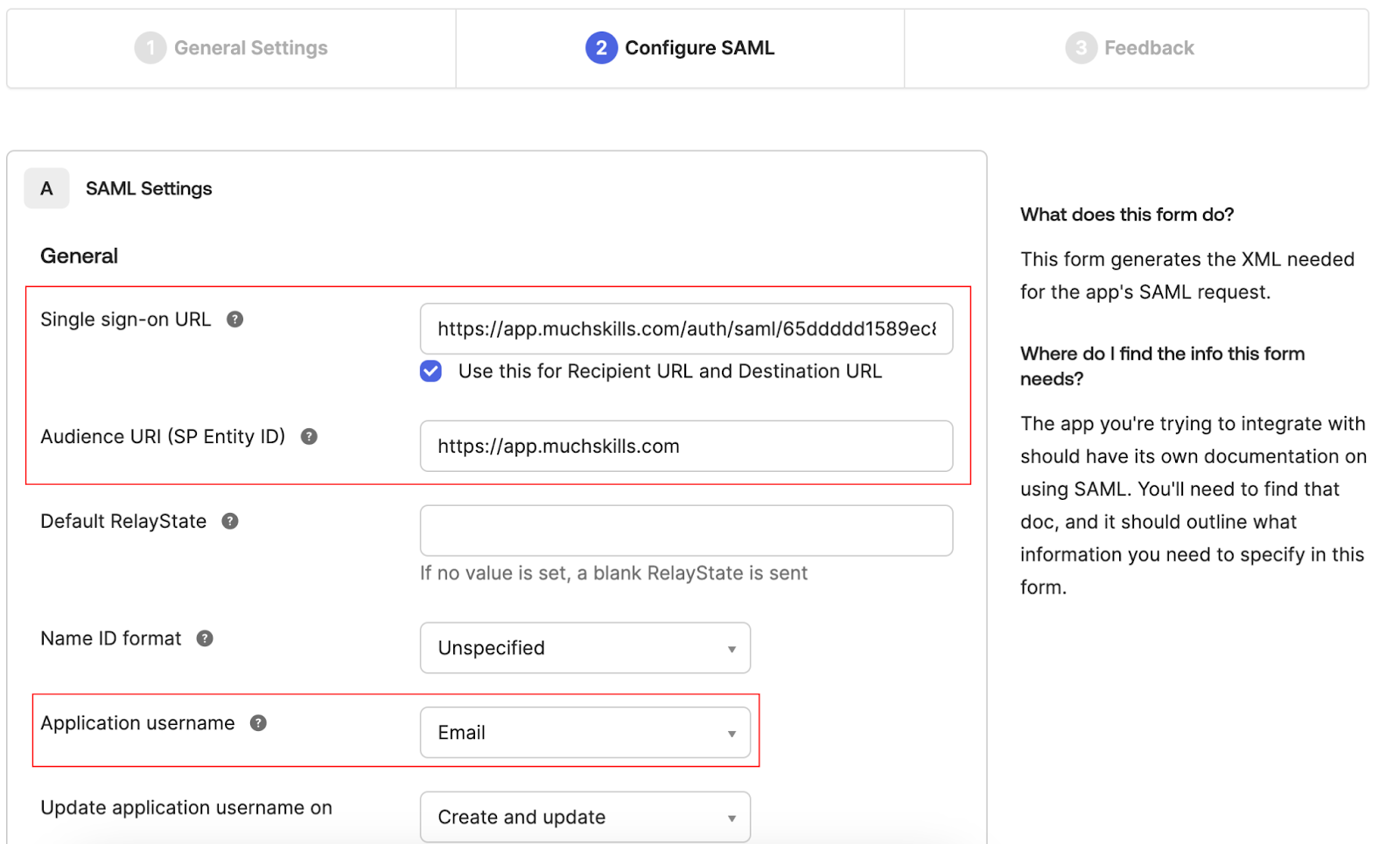Select the Configure SAML step tab

click(680, 48)
